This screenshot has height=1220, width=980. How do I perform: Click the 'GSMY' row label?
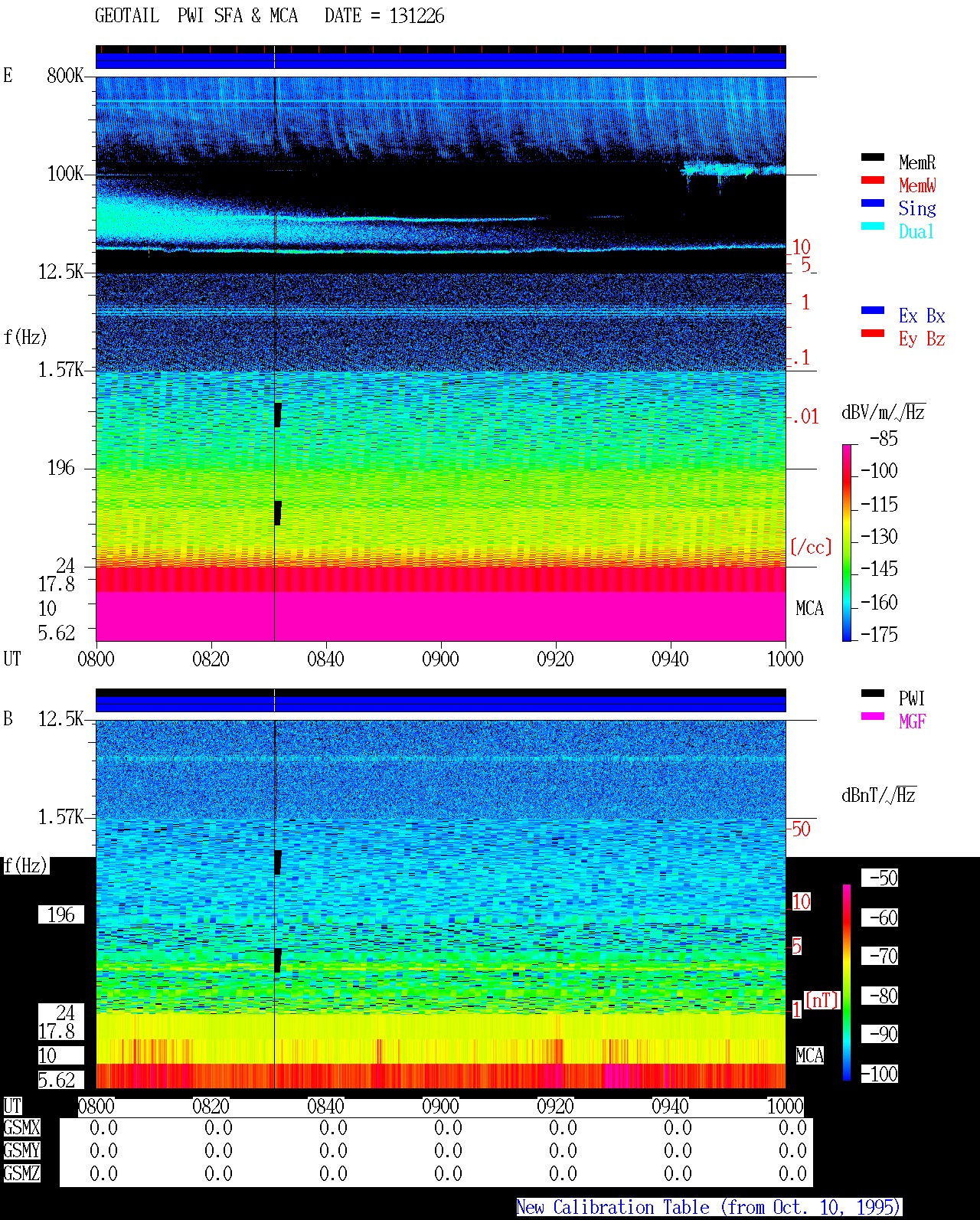point(21,1150)
